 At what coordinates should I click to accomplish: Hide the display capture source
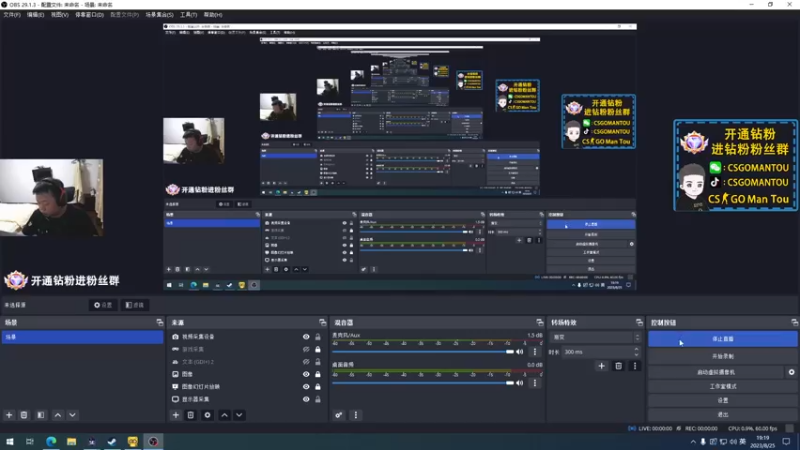306,399
